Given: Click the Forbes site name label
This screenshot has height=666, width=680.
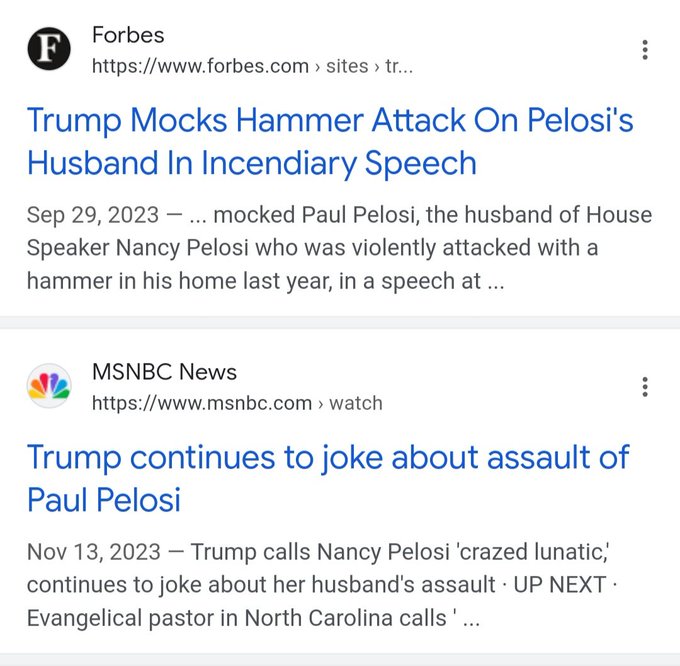Looking at the screenshot, I should point(128,35).
